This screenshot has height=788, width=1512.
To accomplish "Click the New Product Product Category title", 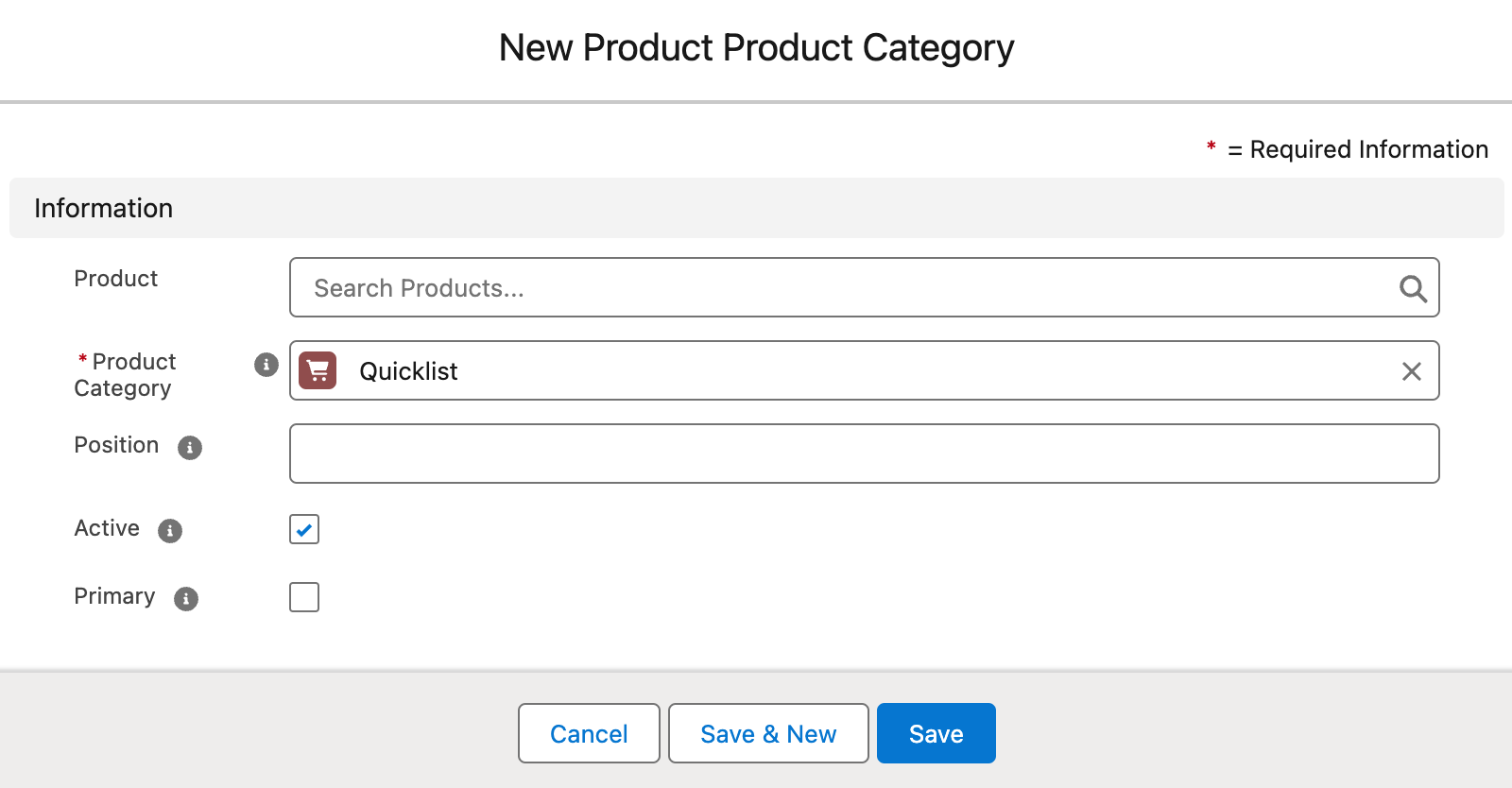I will [x=756, y=48].
